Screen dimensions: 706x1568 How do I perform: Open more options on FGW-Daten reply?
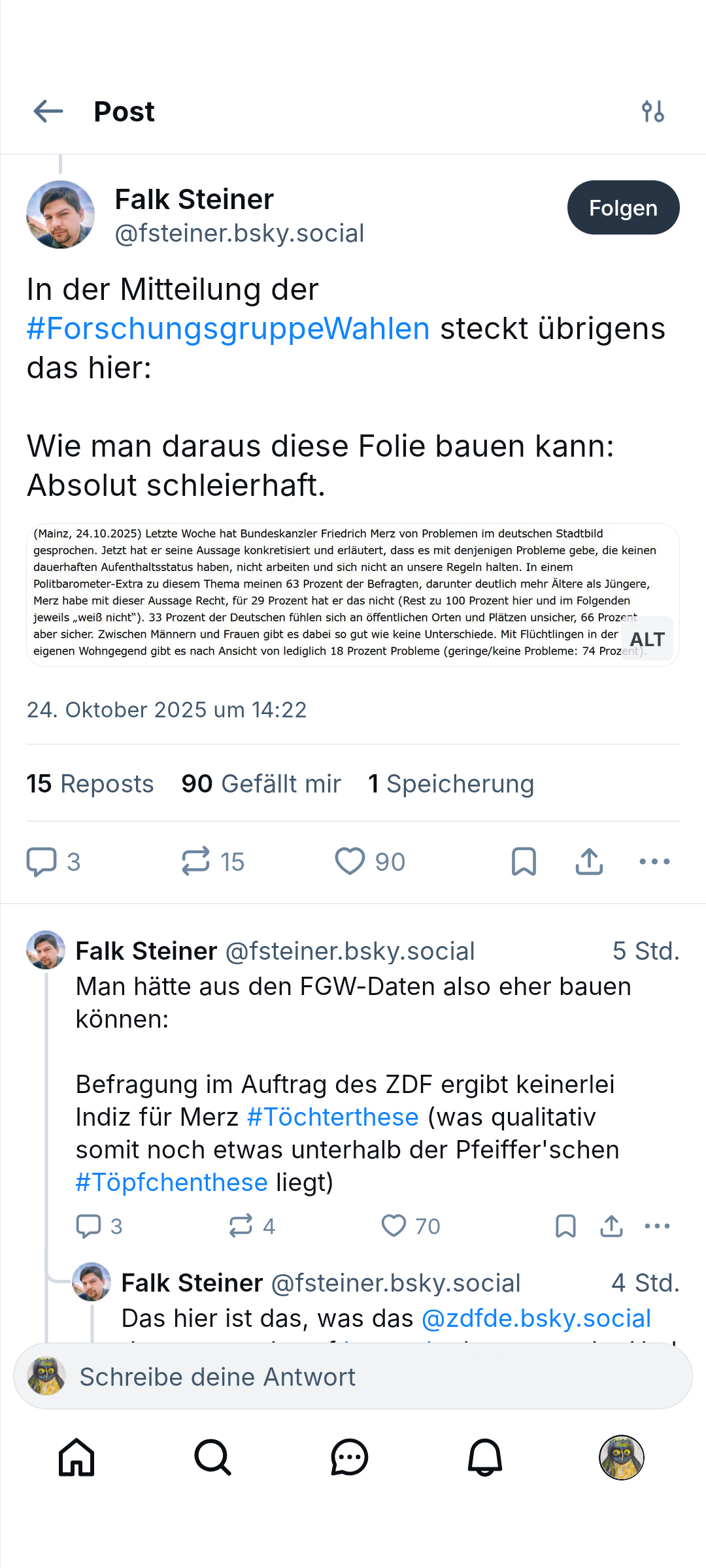pos(657,1226)
